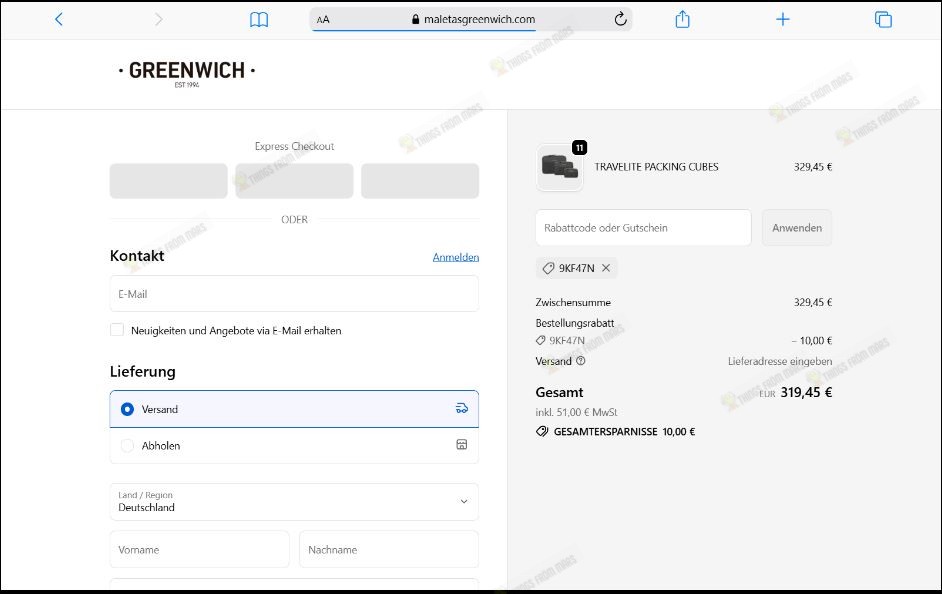Screen dimensions: 942x594
Task: Click the Greenwich logo
Action: [187, 72]
